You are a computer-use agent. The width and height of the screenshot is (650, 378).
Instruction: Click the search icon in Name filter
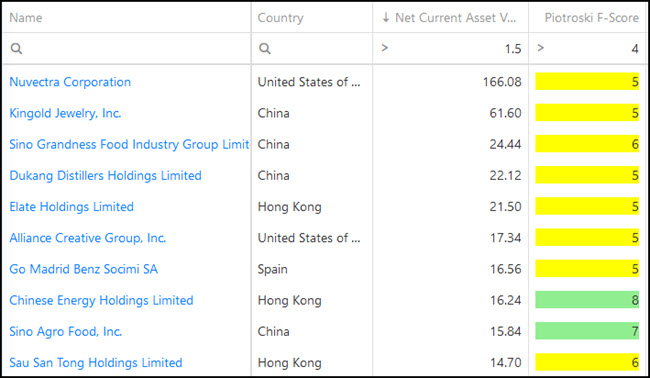[16, 48]
